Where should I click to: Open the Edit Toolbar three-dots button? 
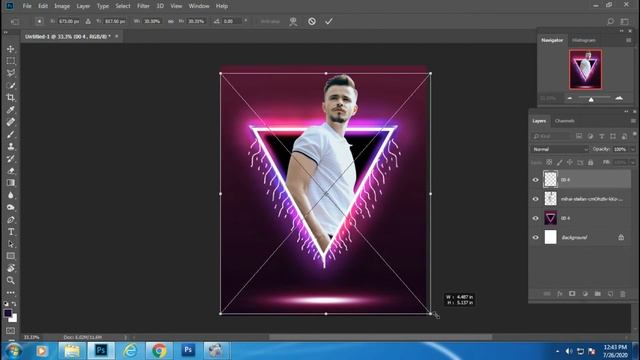pos(11,293)
